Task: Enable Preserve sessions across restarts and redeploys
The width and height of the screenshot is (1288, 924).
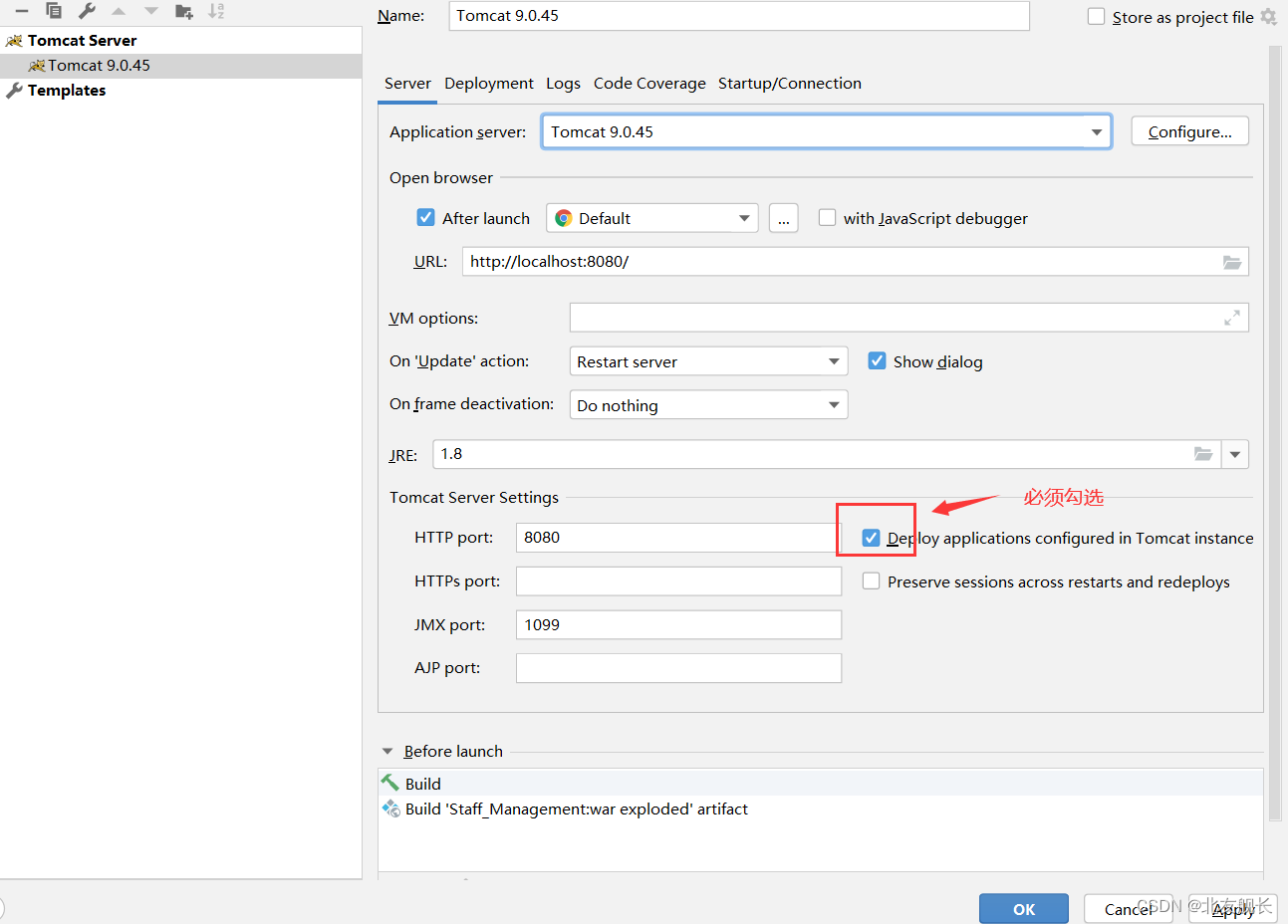Action: click(x=871, y=581)
